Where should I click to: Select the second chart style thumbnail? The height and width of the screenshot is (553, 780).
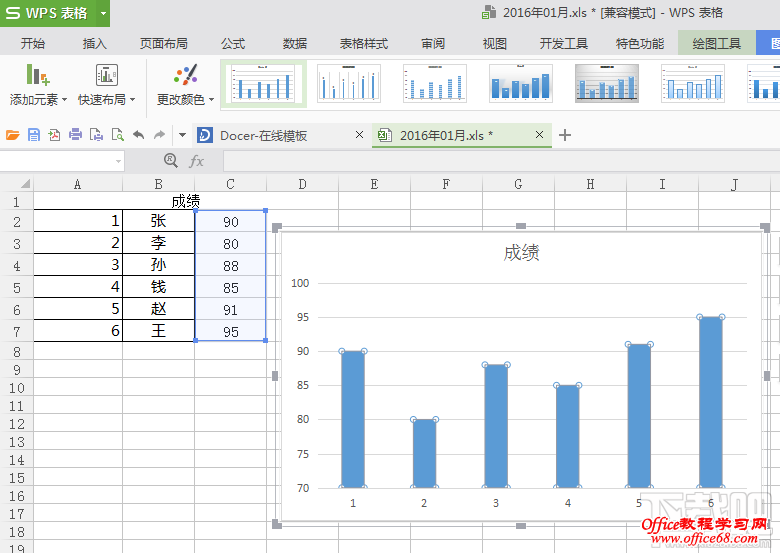(349, 83)
